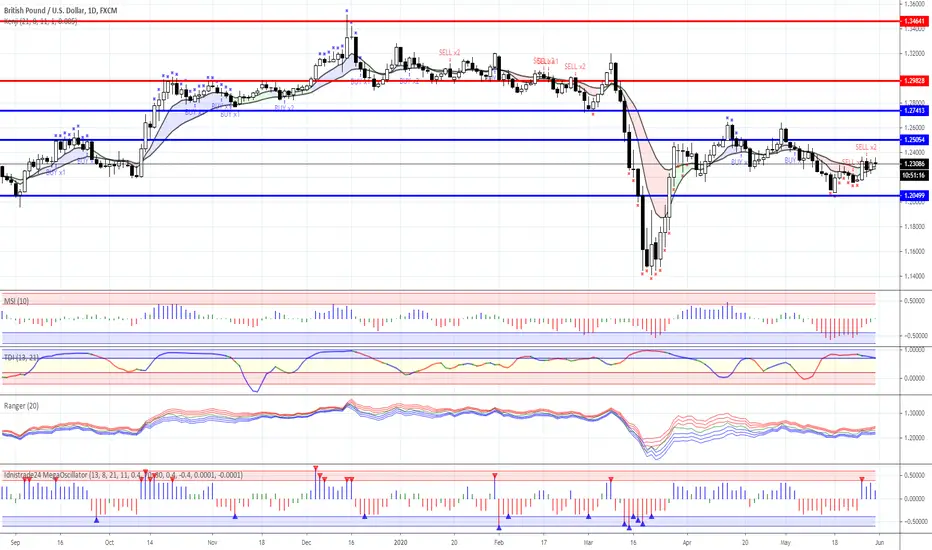
Task: Click the Nov date label on time axis
Action: pos(213,542)
